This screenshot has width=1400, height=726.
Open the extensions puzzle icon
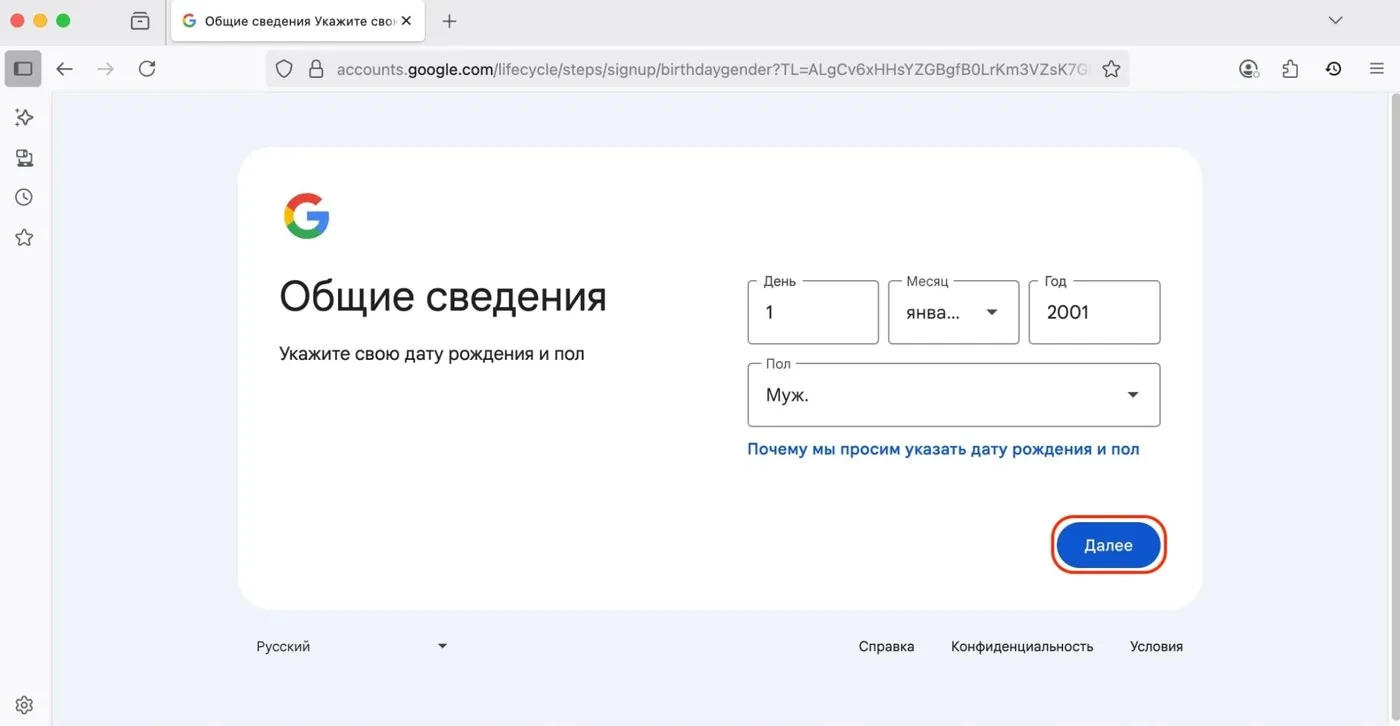point(1290,69)
